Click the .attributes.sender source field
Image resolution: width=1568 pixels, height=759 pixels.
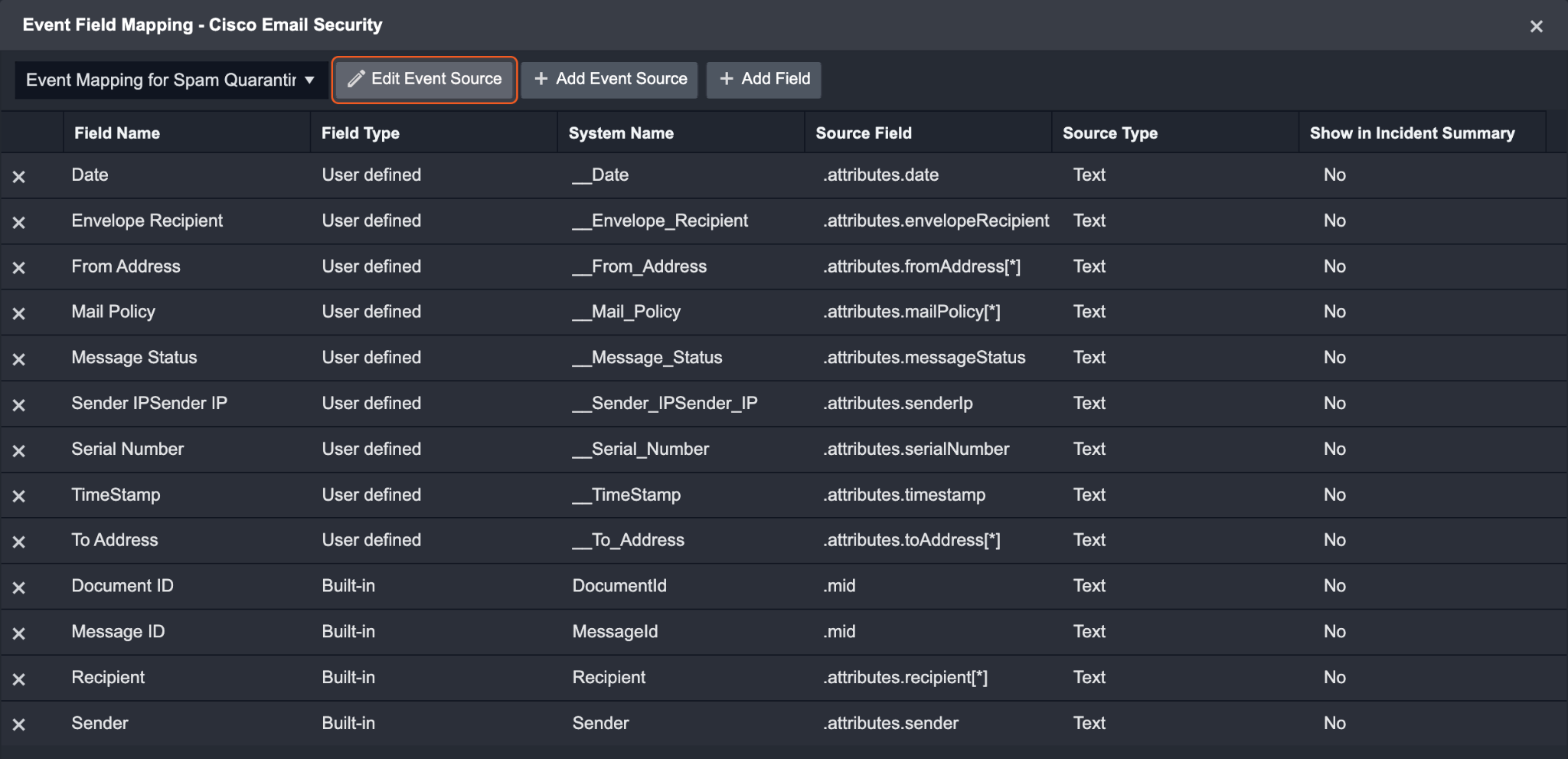pyautogui.click(x=891, y=723)
